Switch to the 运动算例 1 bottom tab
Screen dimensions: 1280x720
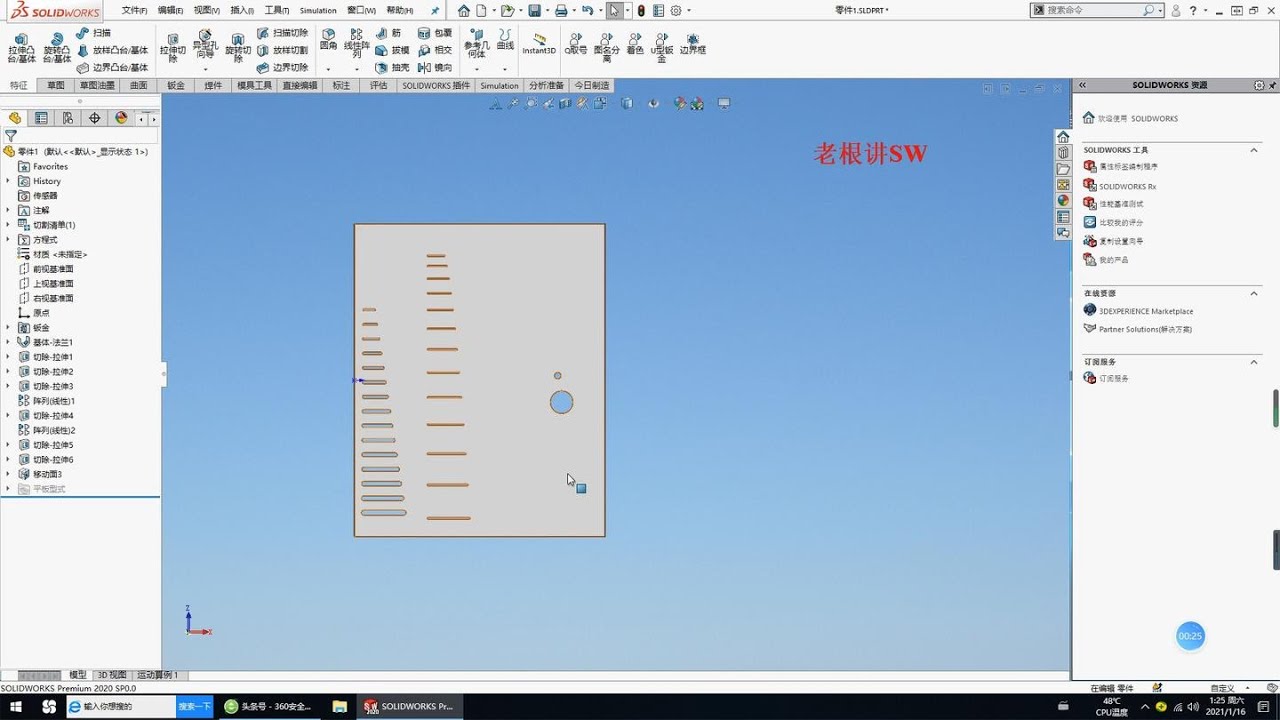tap(158, 675)
